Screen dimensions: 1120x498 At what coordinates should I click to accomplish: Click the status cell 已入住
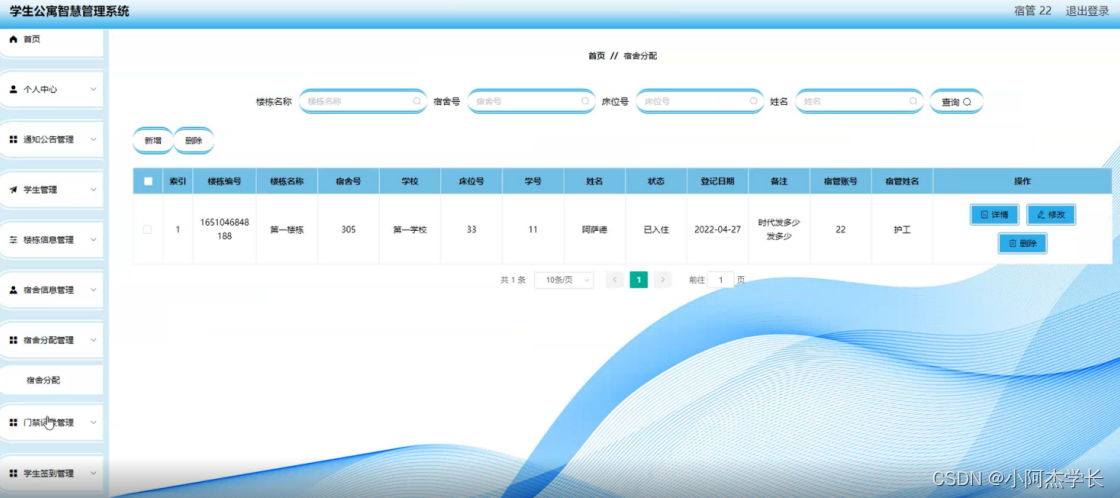(656, 230)
